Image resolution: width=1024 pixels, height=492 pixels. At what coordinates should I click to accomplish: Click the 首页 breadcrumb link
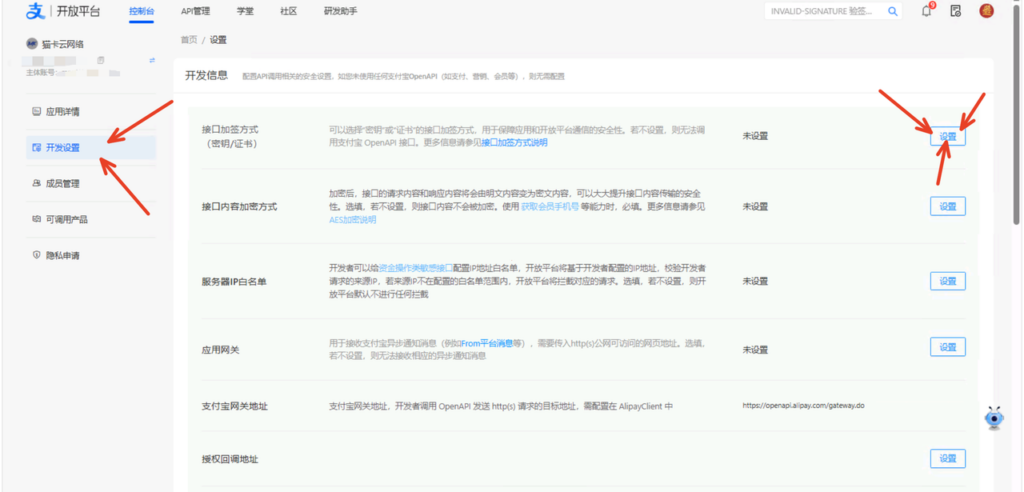point(189,40)
